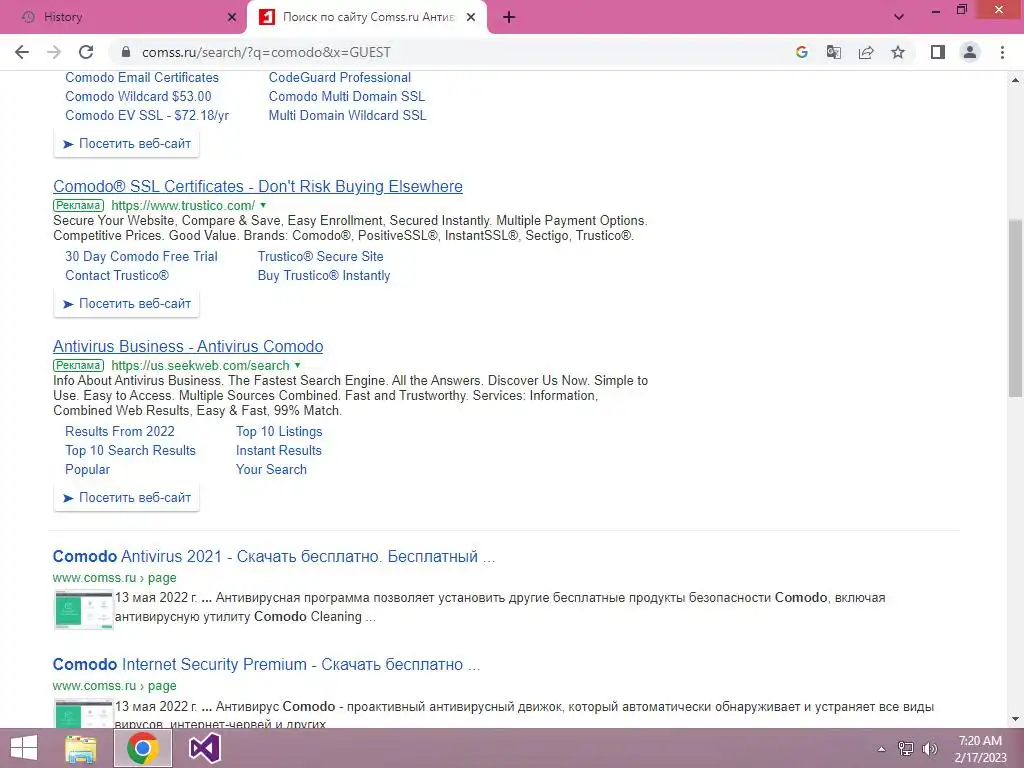
Task: Click Chrome icon in taskbar
Action: point(143,748)
